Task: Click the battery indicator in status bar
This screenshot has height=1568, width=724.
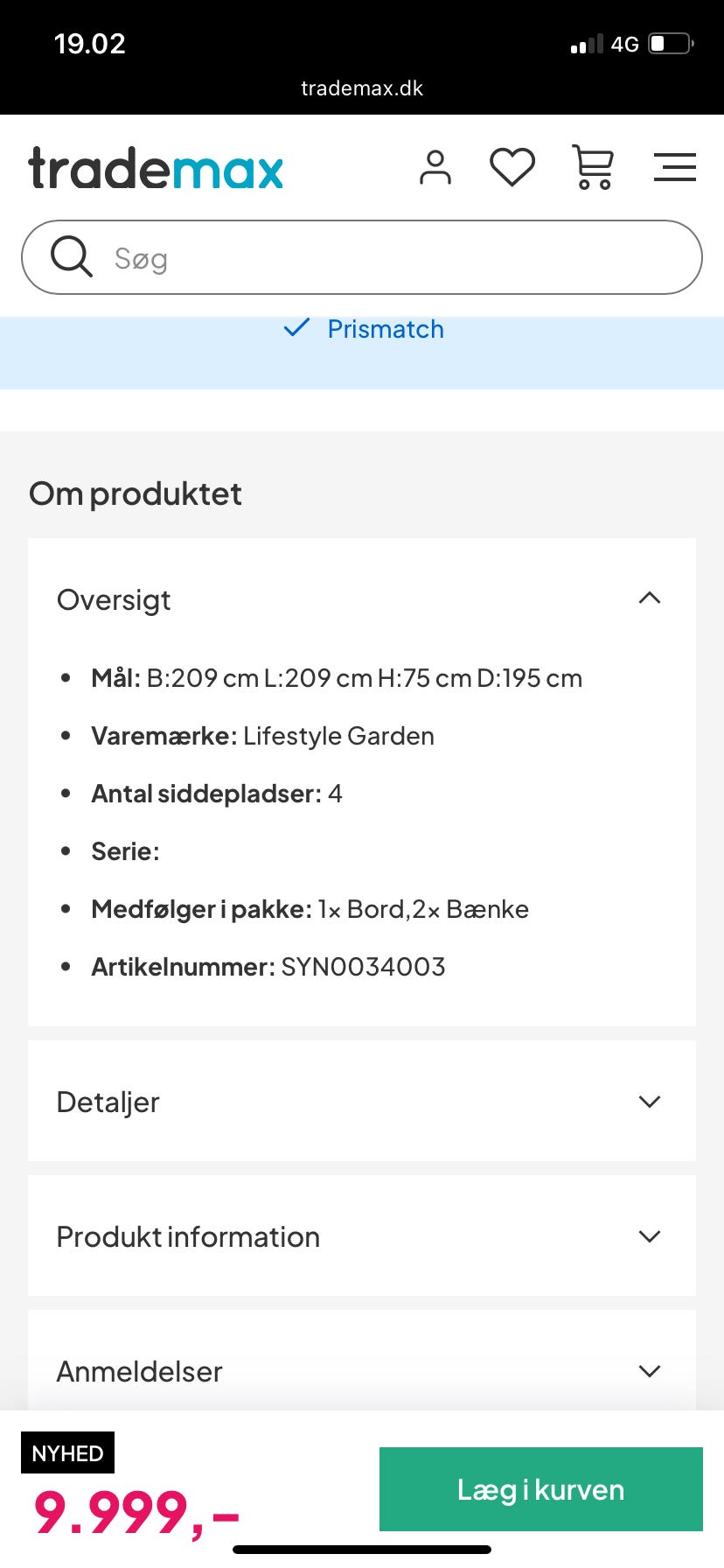Action: [668, 44]
